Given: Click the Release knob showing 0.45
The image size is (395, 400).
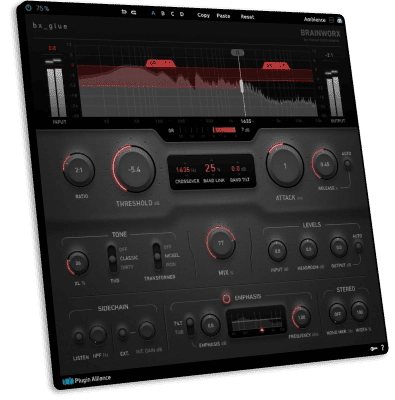Looking at the screenshot, I should tap(325, 164).
